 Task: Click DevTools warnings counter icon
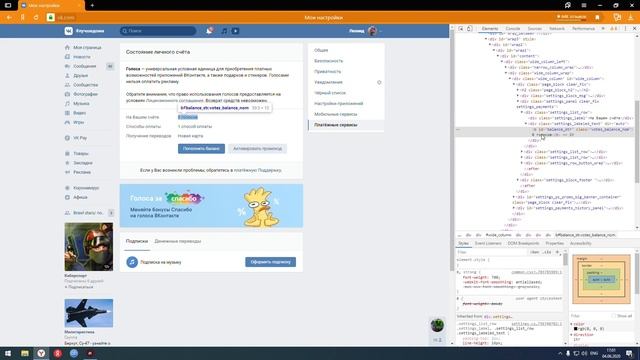613,29
